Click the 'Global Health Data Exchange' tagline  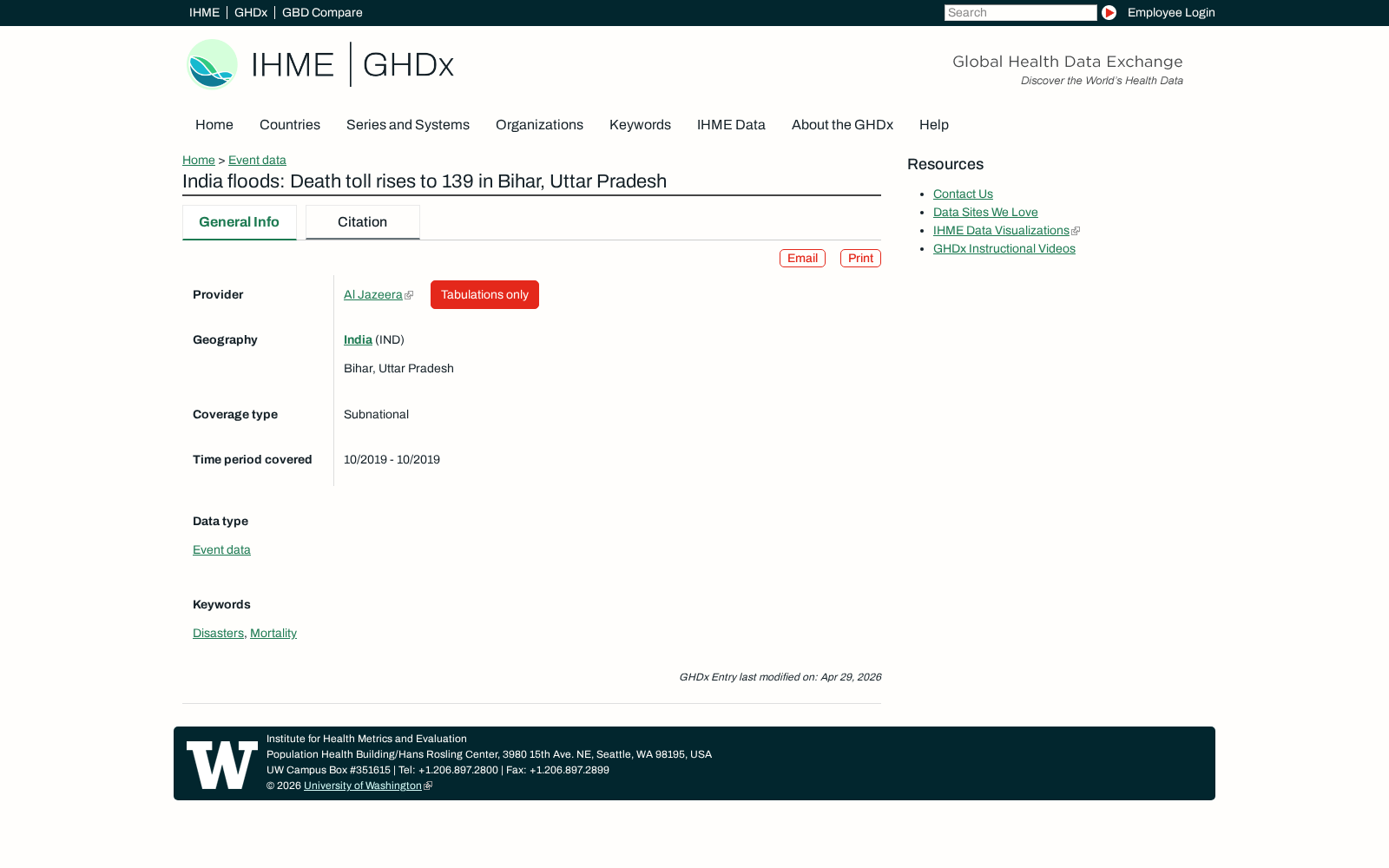pyautogui.click(x=1068, y=62)
